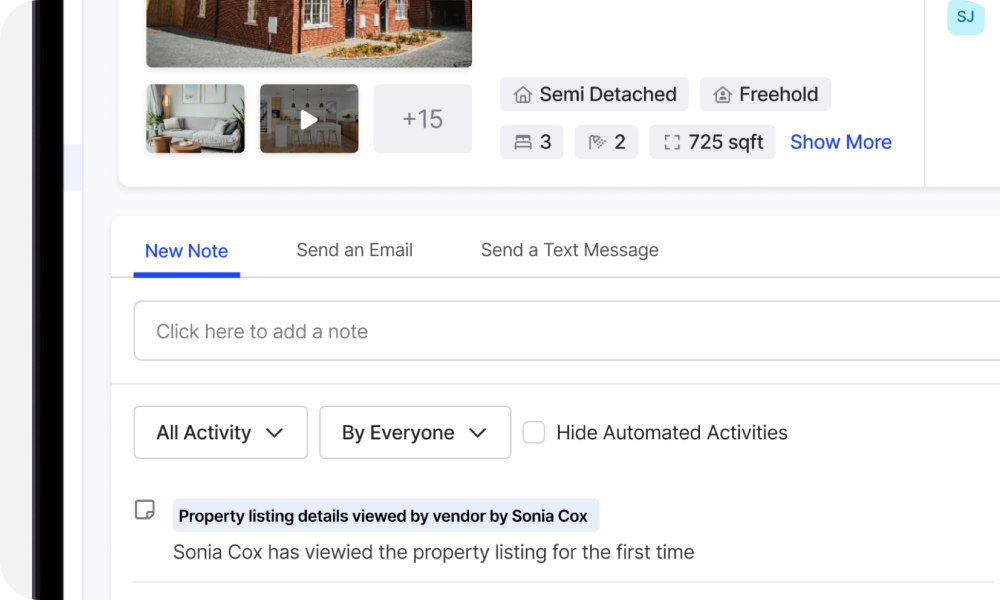Click the SJ user avatar

[x=965, y=17]
